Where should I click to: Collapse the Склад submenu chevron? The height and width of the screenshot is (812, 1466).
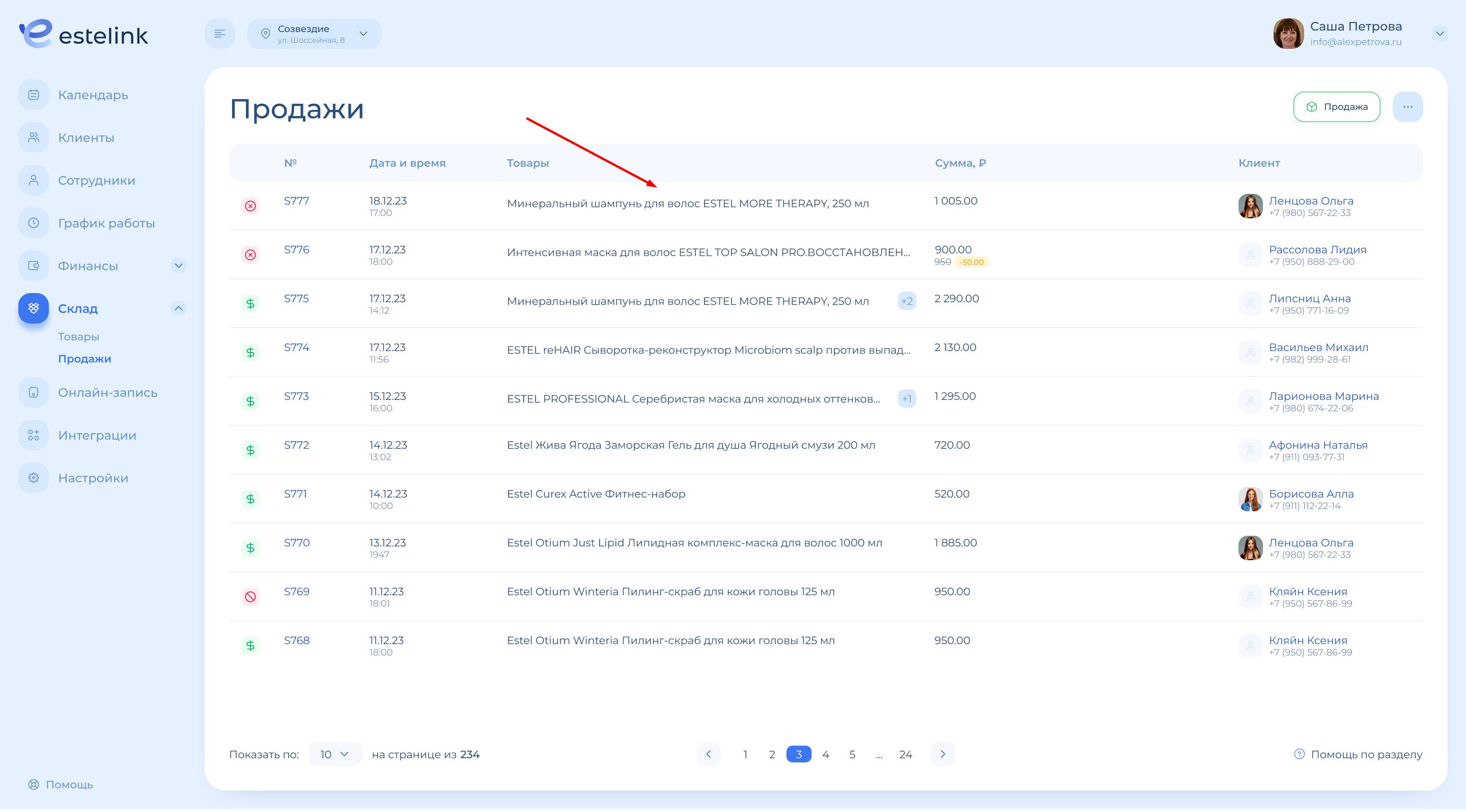pos(179,308)
